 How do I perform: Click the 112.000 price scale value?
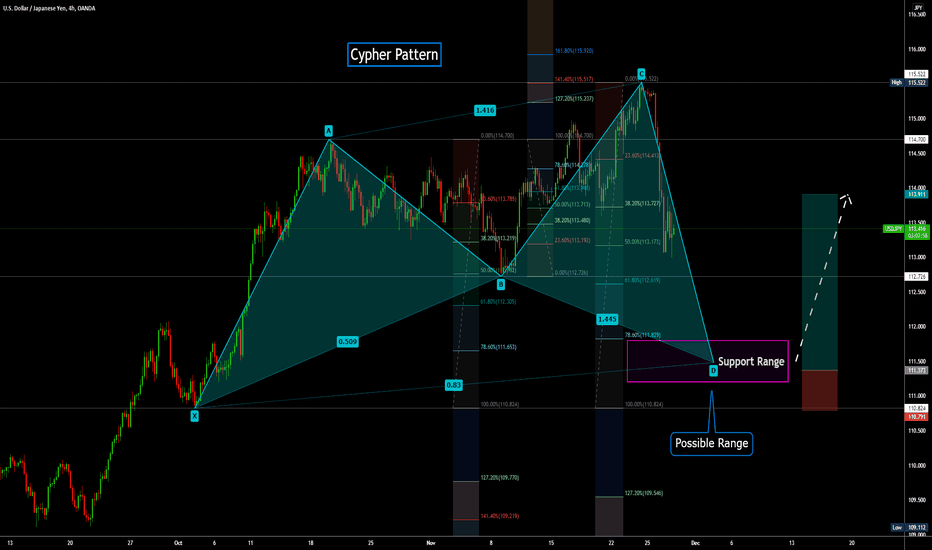[x=917, y=327]
